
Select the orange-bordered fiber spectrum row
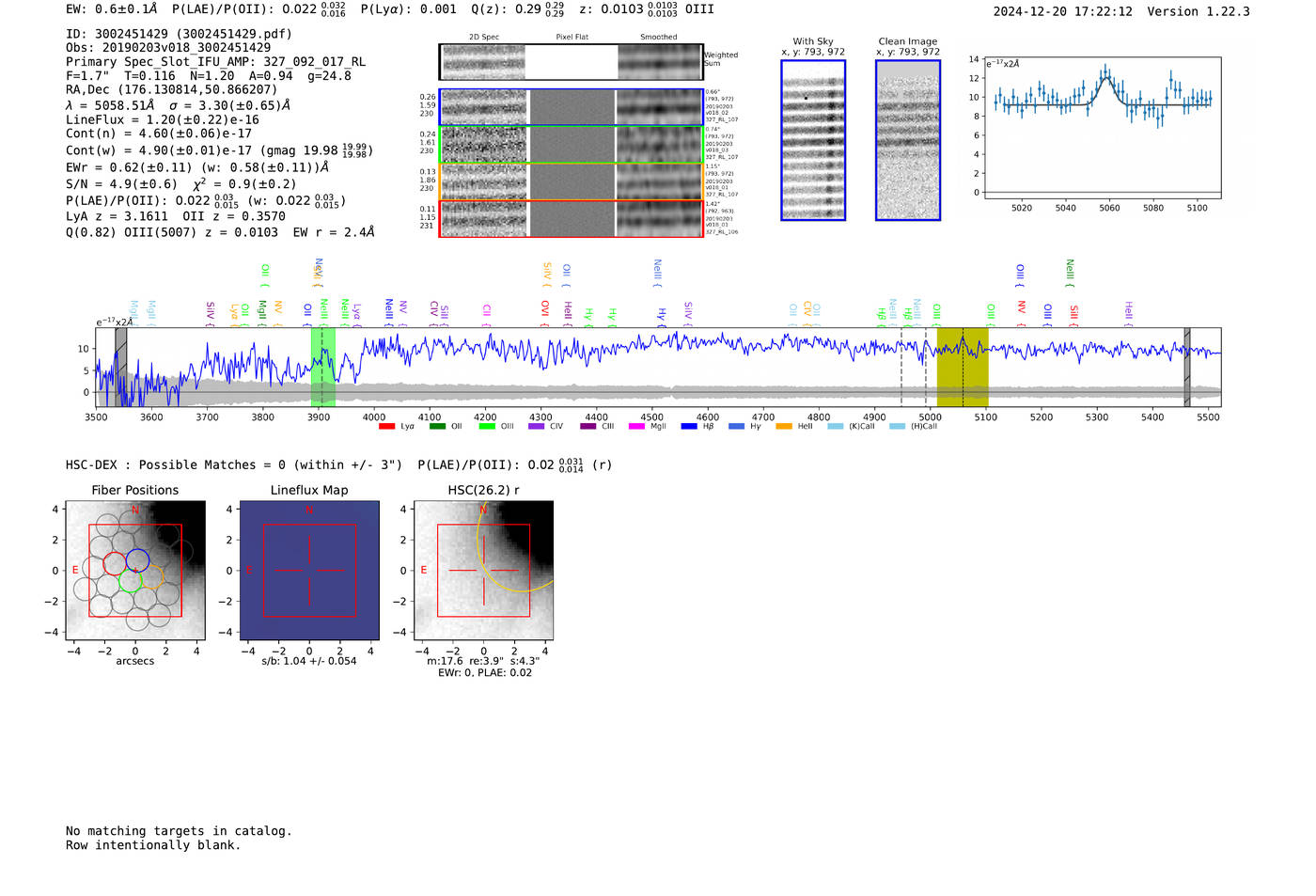572,181
